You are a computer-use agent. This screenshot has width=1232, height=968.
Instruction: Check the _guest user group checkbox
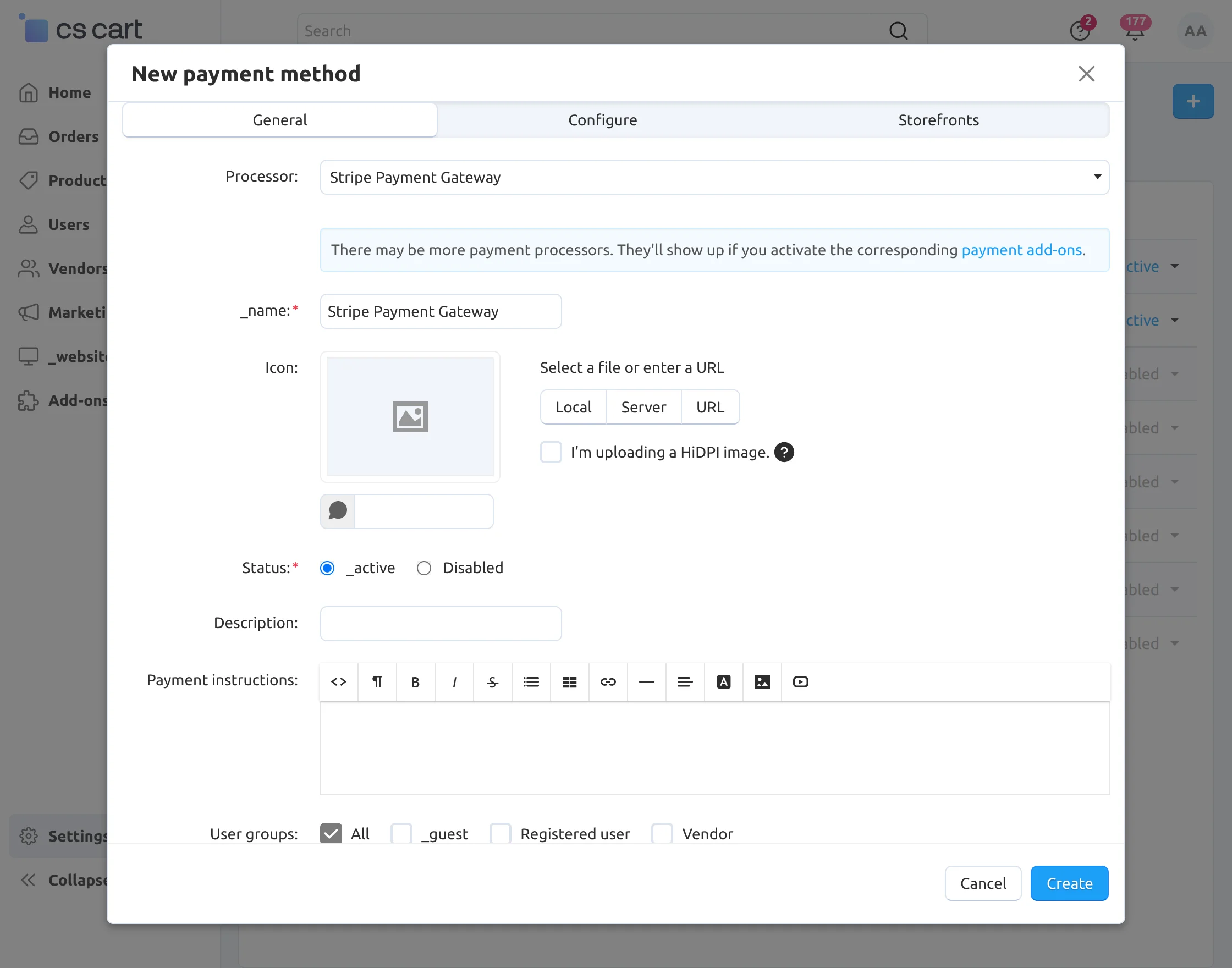click(x=401, y=833)
